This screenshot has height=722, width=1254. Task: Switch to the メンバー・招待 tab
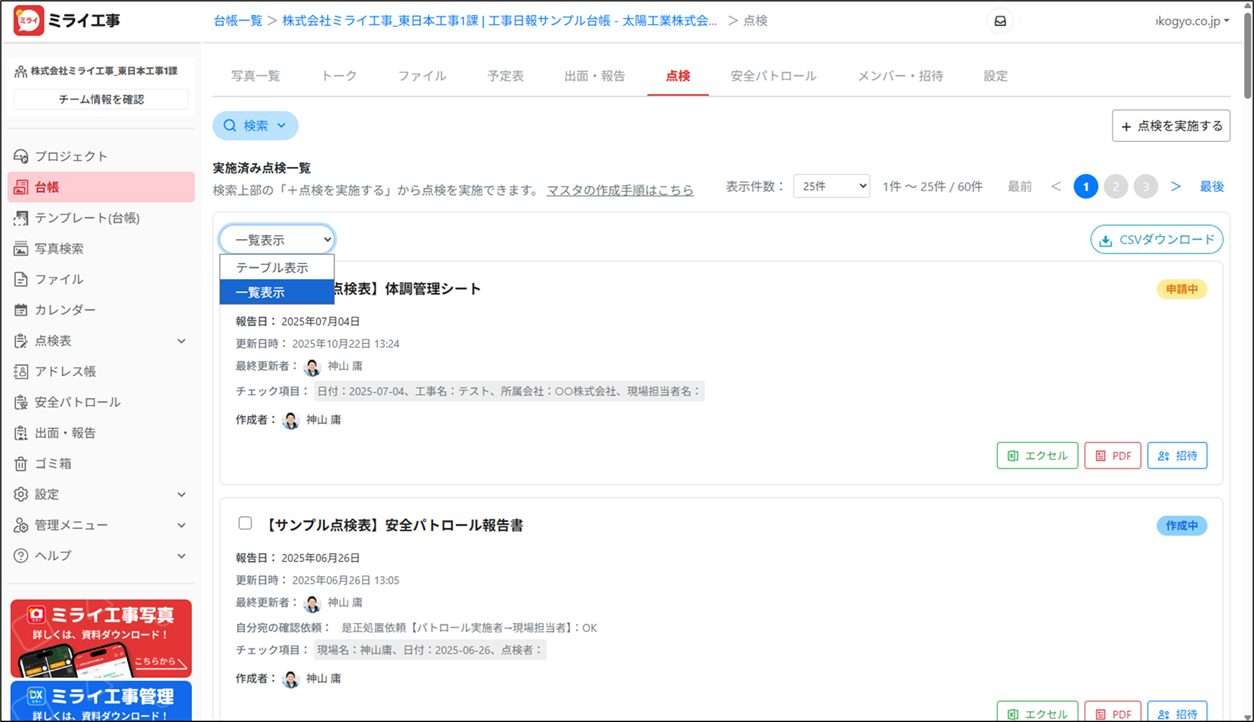899,76
